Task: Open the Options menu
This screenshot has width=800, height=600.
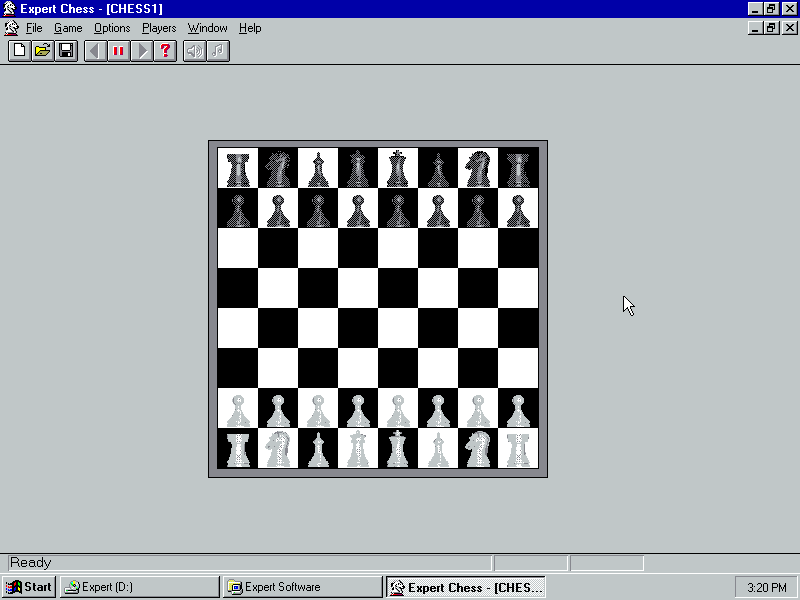Action: point(112,28)
